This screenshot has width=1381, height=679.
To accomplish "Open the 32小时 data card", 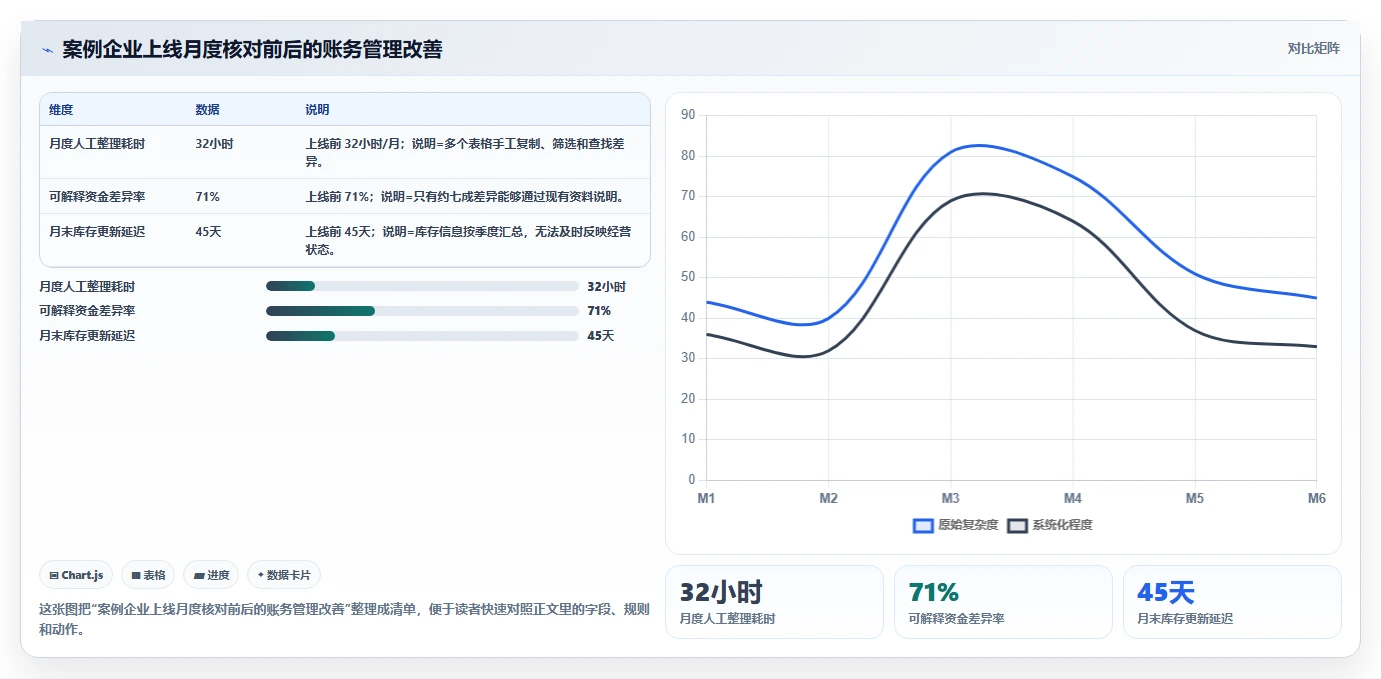I will pos(774,602).
